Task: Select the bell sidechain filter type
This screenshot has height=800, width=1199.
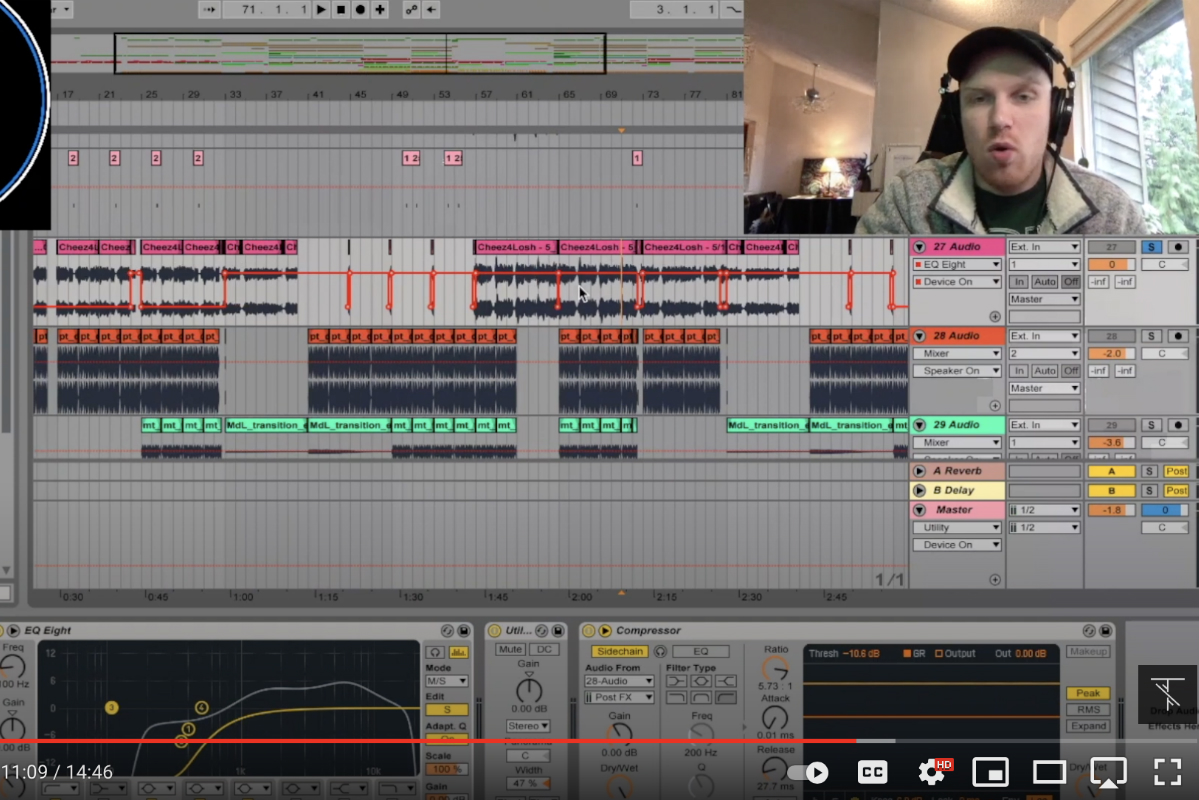Action: pos(701,681)
